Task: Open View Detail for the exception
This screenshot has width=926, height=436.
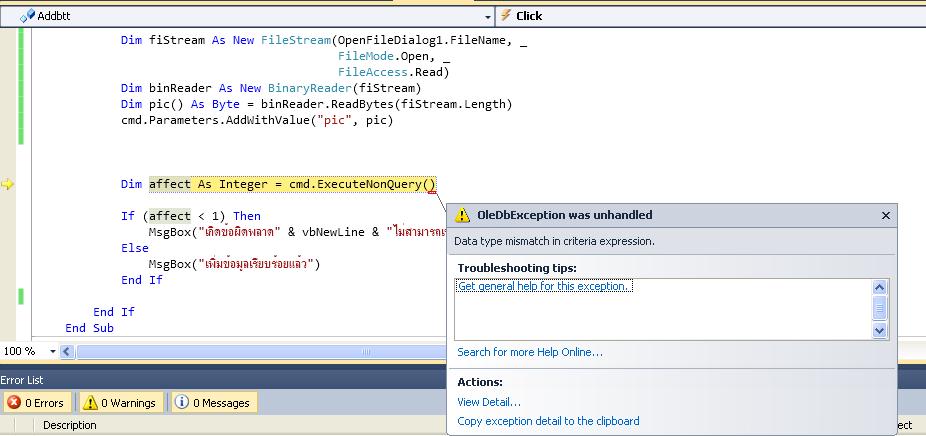Action: pyautogui.click(x=488, y=402)
